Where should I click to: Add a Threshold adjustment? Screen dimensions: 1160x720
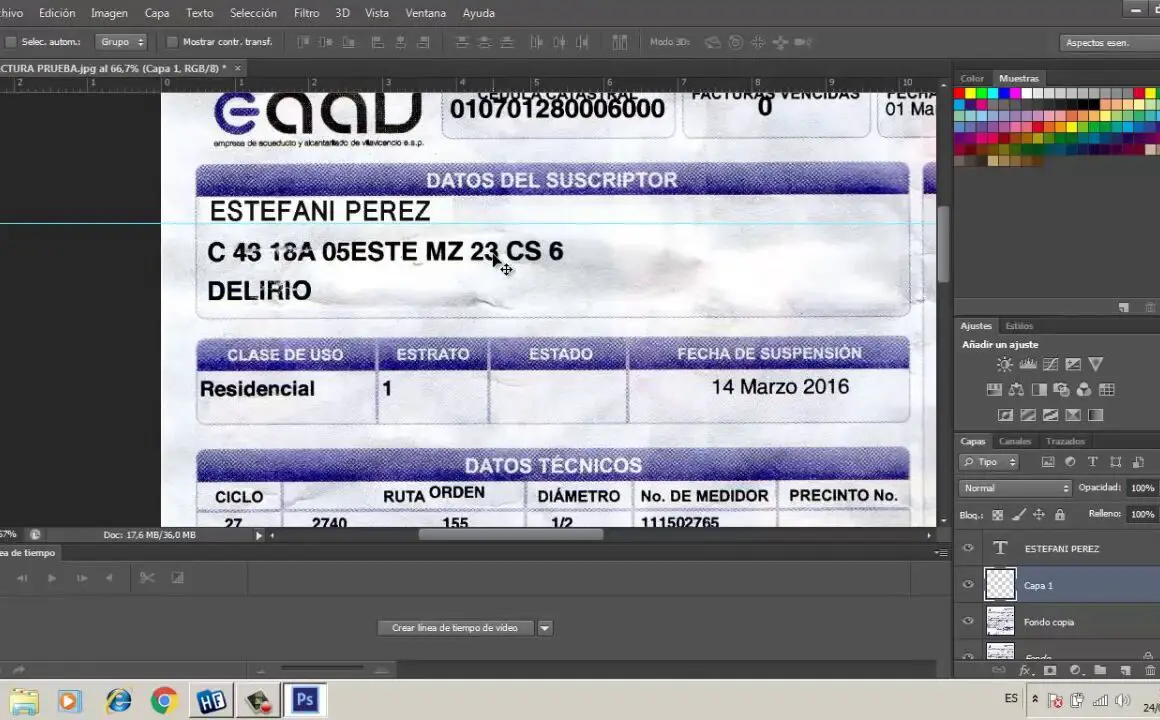pyautogui.click(x=1051, y=415)
